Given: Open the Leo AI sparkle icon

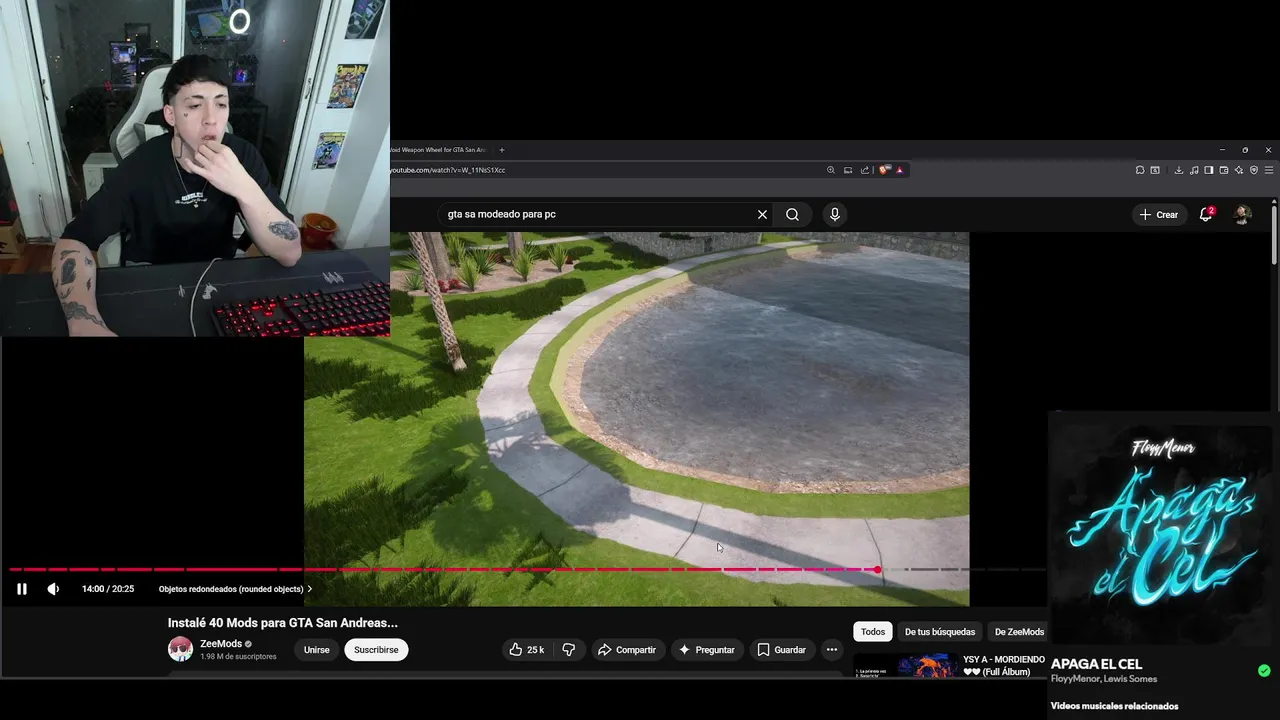Looking at the screenshot, I should click(x=1239, y=170).
